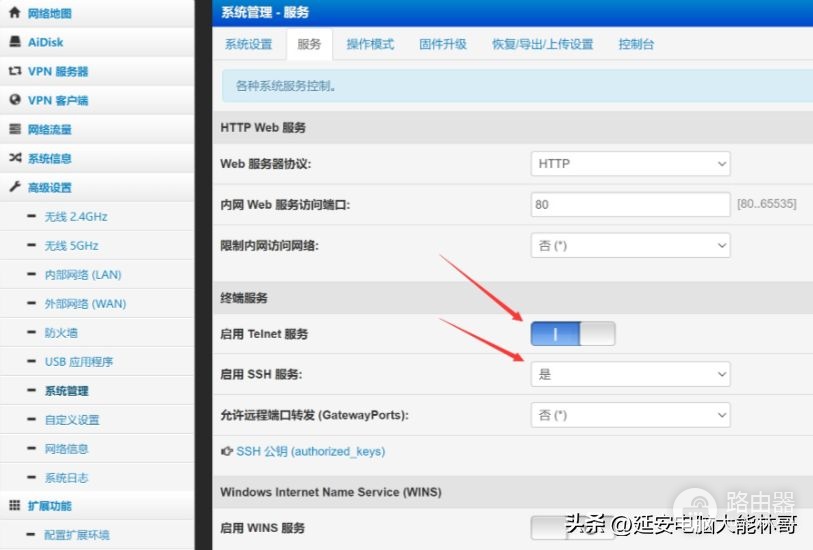Switch to the 固件升级 tab
The image size is (813, 550).
[x=443, y=44]
